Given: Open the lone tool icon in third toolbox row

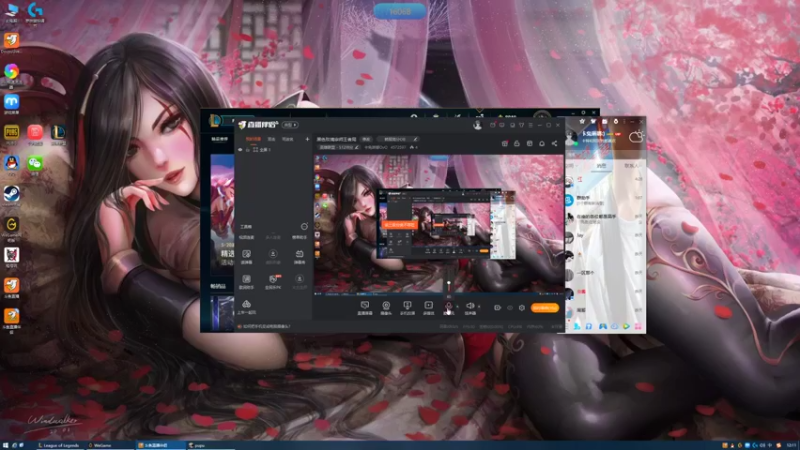Looking at the screenshot, I should pyautogui.click(x=246, y=307).
